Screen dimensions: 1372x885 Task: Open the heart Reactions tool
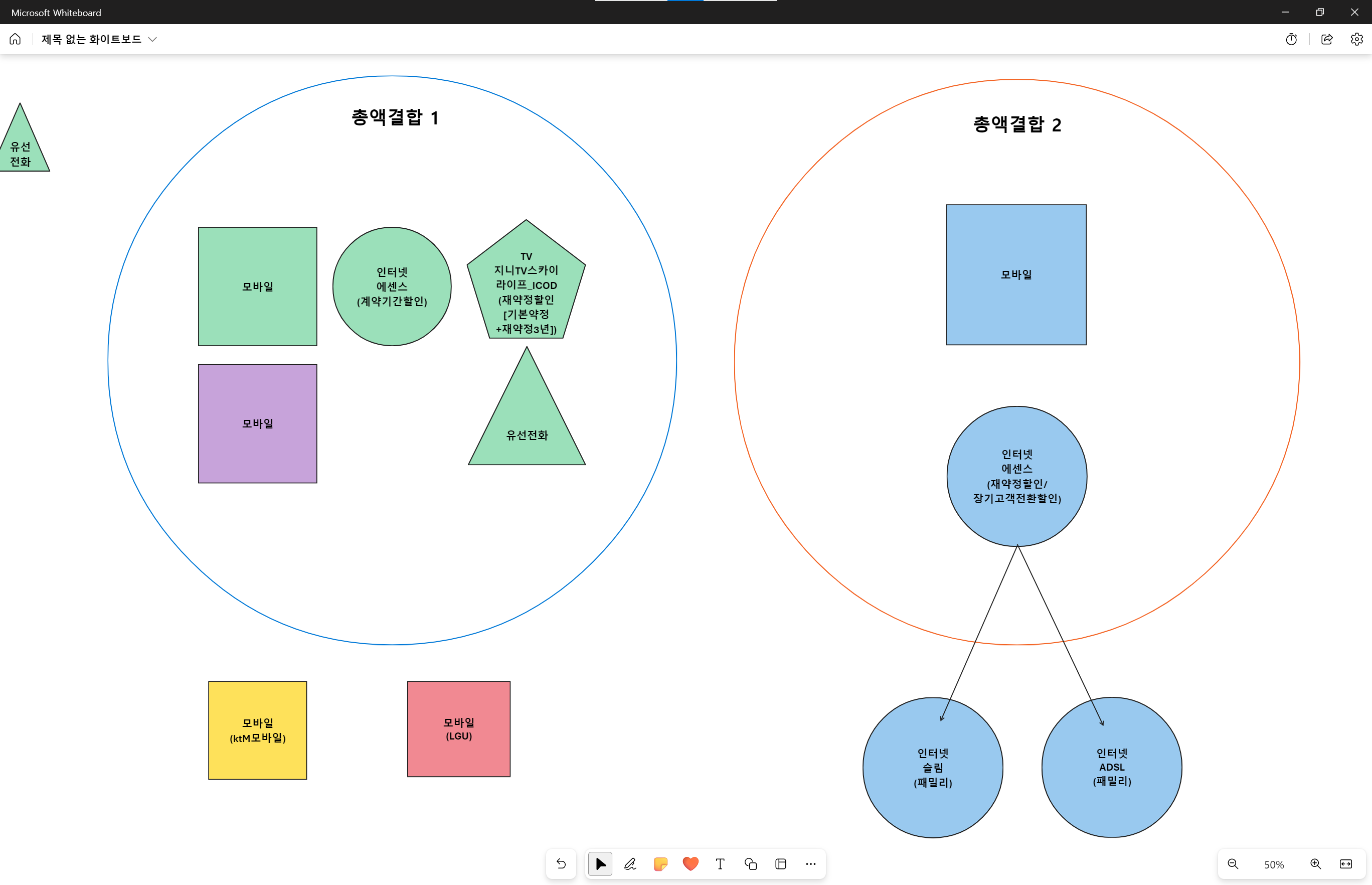pyautogui.click(x=691, y=864)
